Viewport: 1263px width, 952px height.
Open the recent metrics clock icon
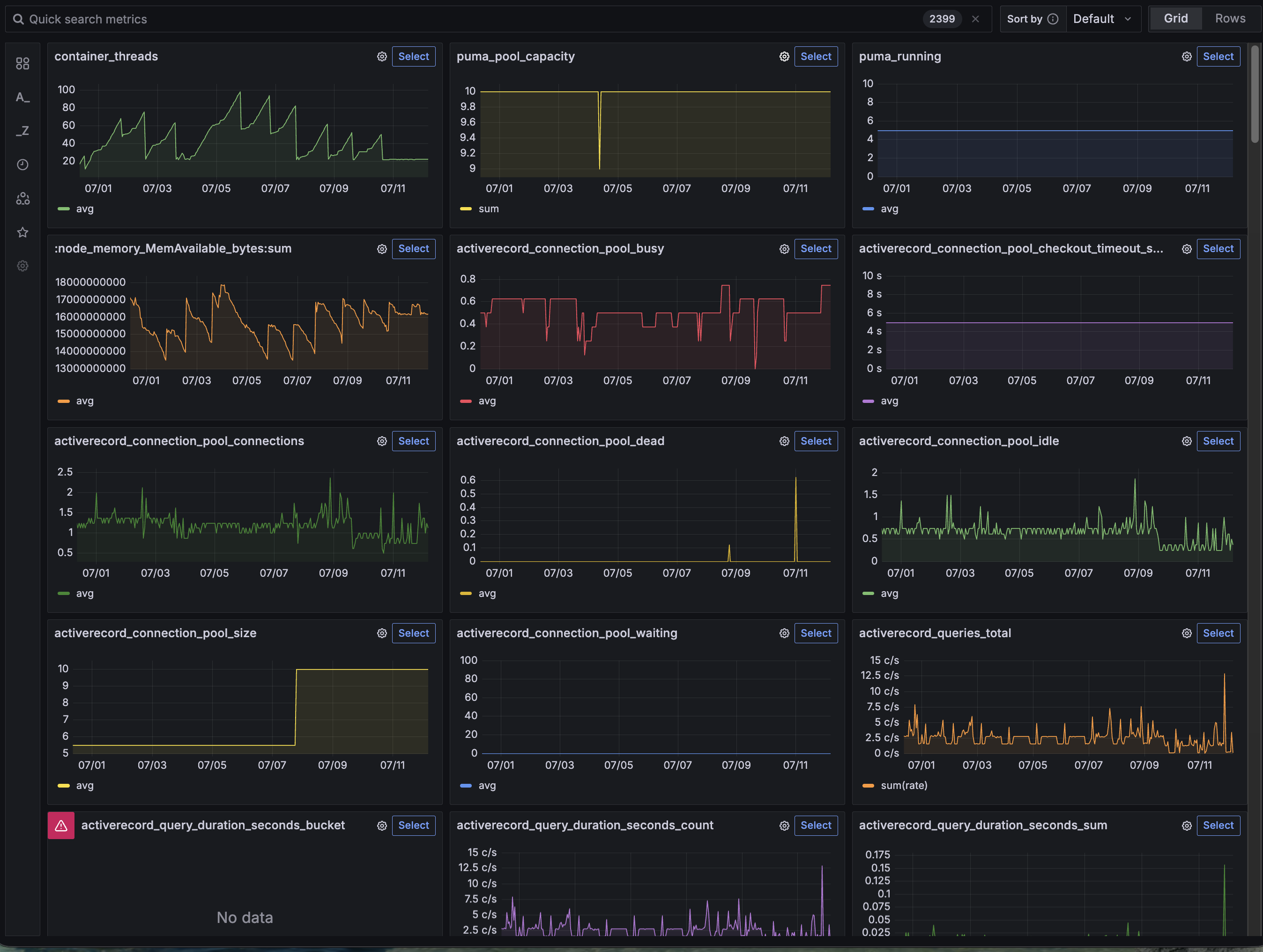pyautogui.click(x=22, y=164)
